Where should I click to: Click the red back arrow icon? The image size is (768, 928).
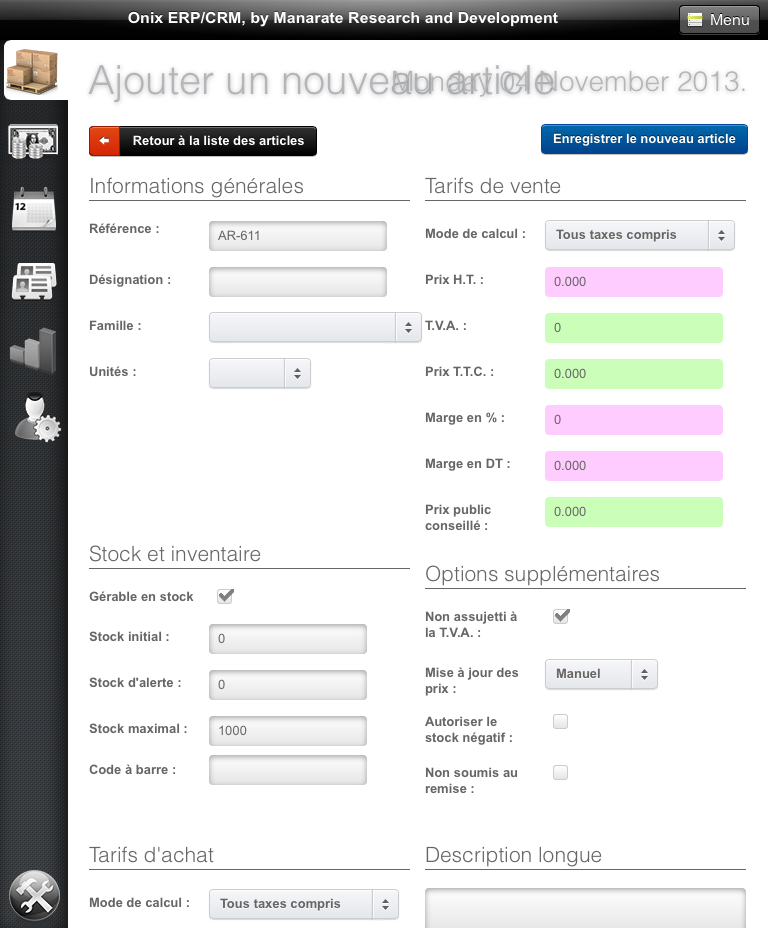click(105, 141)
